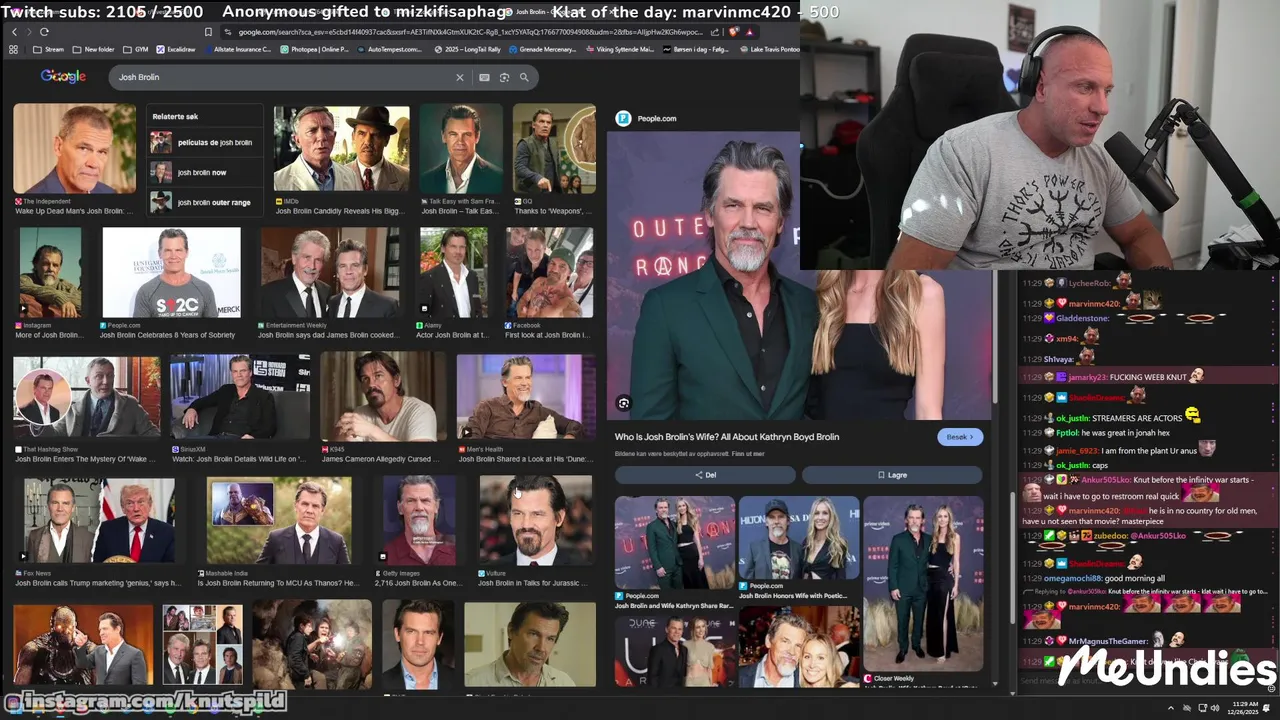1280x720 pixels.
Task: Reload the Google search page
Action: coord(44,32)
